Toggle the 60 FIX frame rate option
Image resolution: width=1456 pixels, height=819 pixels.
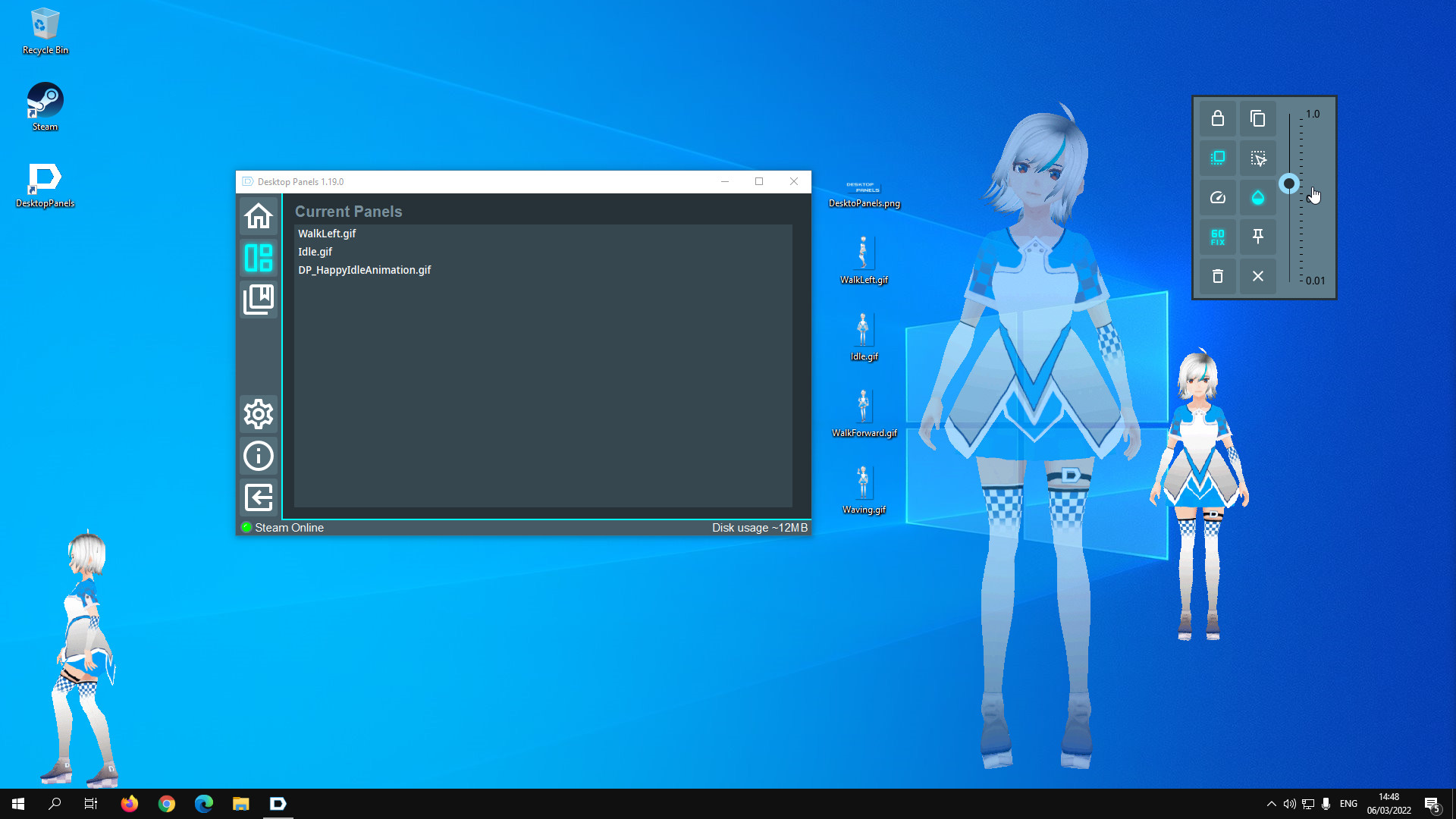click(x=1218, y=237)
